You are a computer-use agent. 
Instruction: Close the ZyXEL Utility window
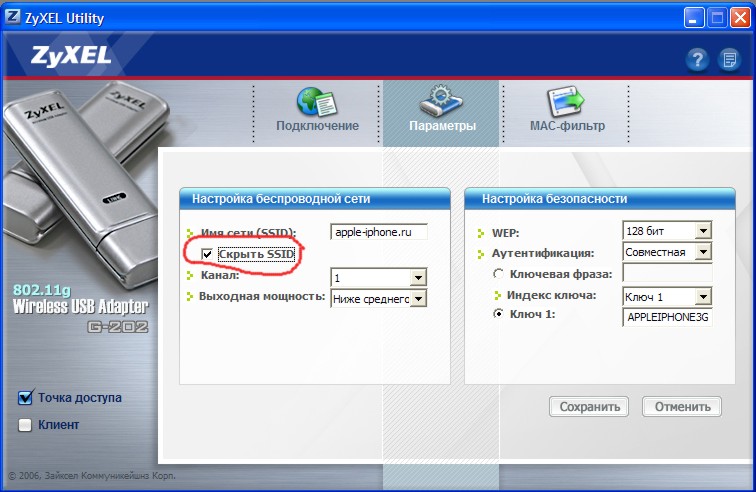[740, 18]
